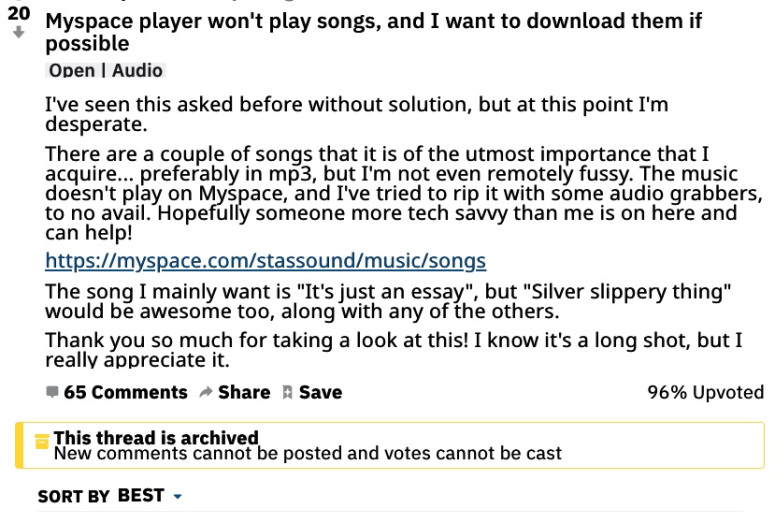This screenshot has width=775, height=523.
Task: Click the 'Thank you so much' closing paragraph
Action: (393, 349)
